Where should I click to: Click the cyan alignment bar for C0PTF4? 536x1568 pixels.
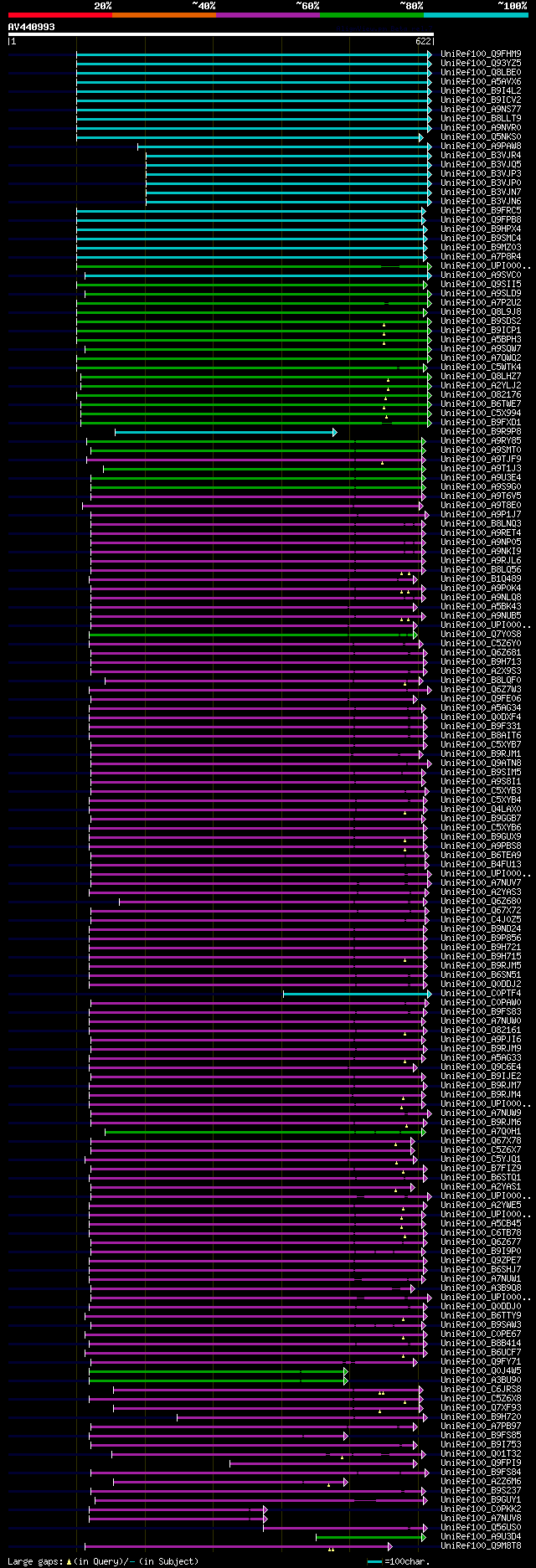point(358,995)
